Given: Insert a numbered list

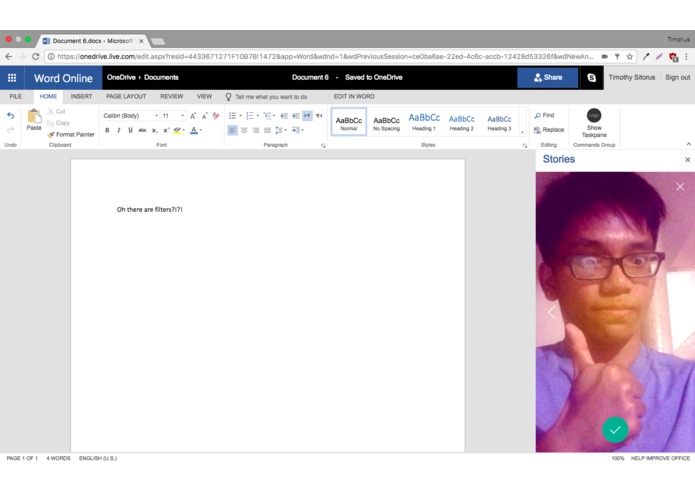Looking at the screenshot, I should 250,116.
